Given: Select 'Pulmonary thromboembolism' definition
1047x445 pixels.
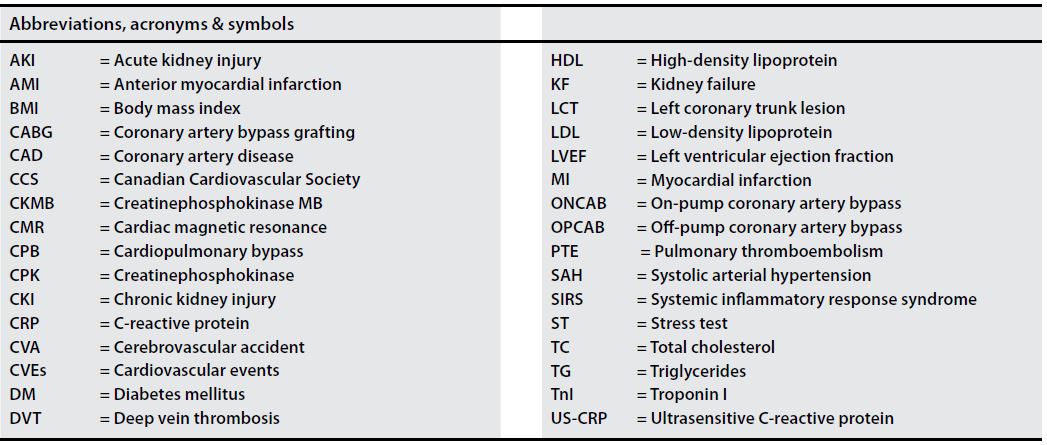Looking at the screenshot, I should tap(768, 251).
